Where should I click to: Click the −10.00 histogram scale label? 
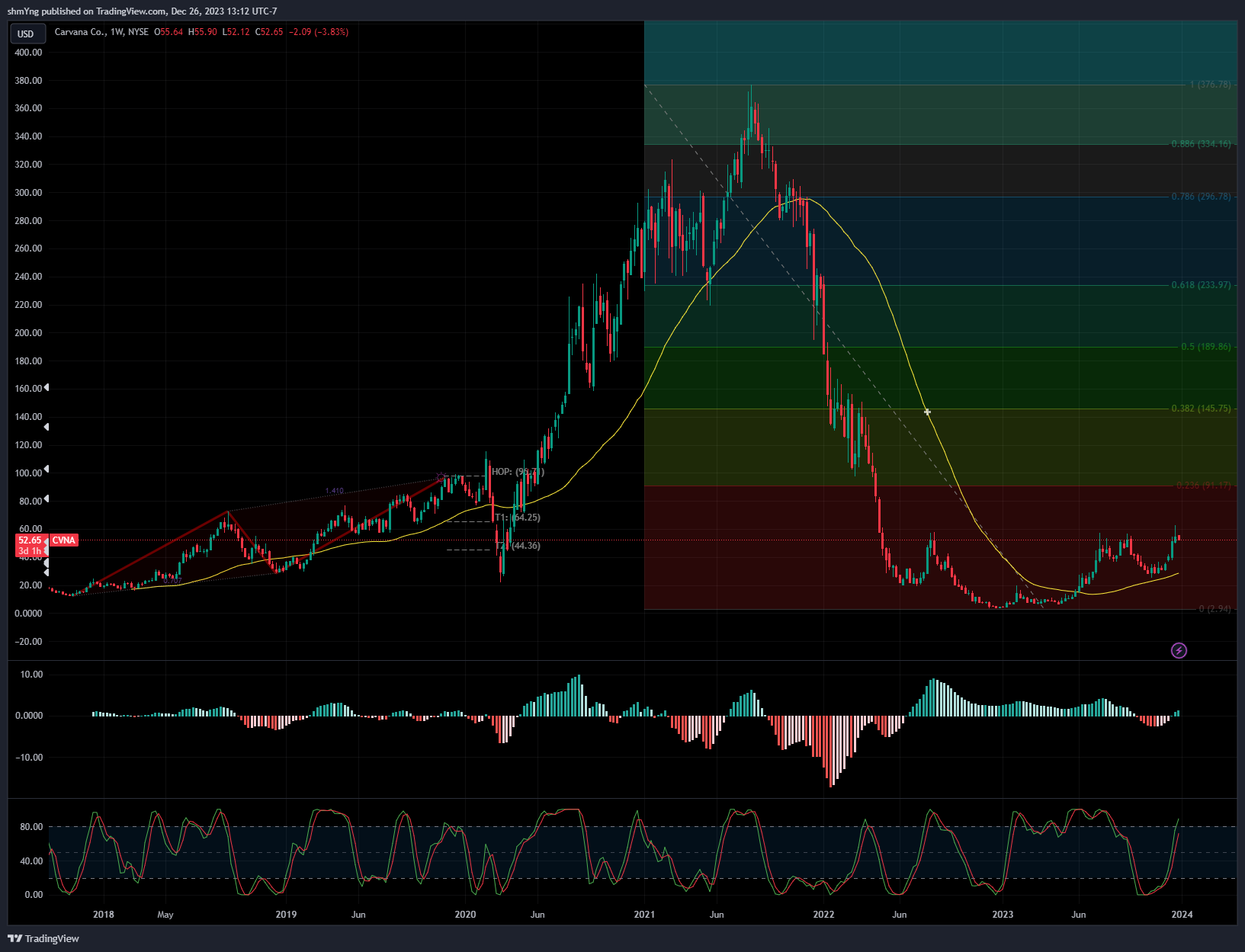[x=28, y=758]
